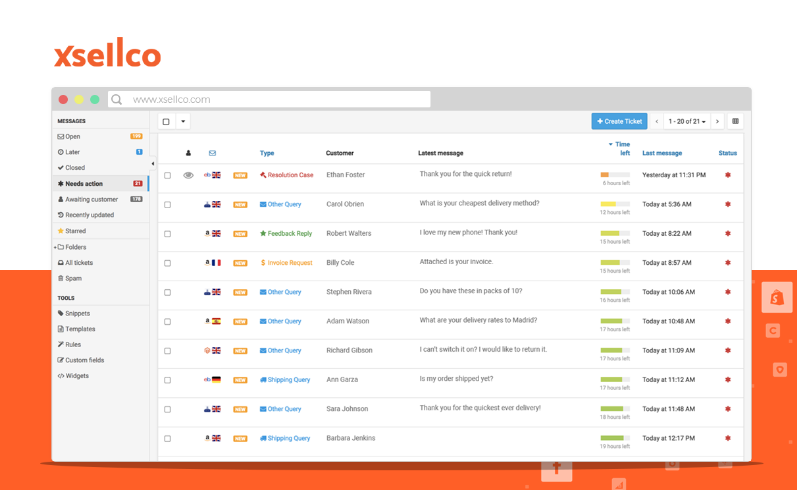797x490 pixels.
Task: Select Snippets under Tools
Action: coord(80,313)
